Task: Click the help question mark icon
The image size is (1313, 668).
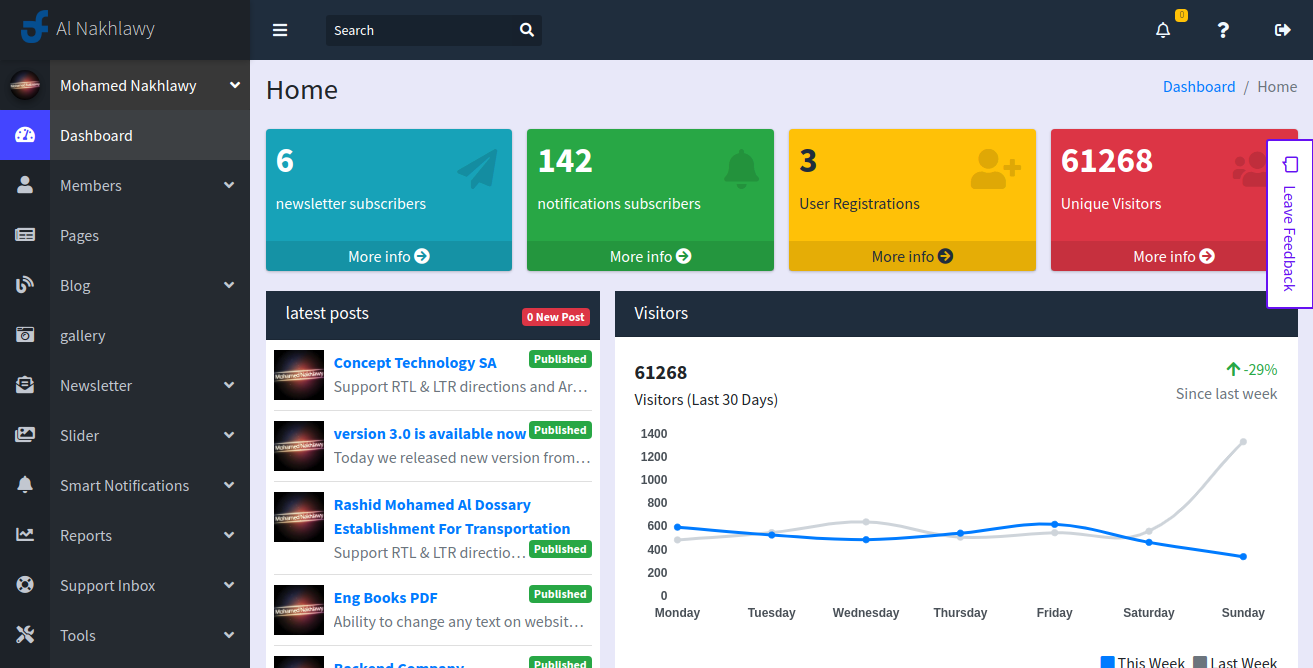Action: click(x=1223, y=30)
